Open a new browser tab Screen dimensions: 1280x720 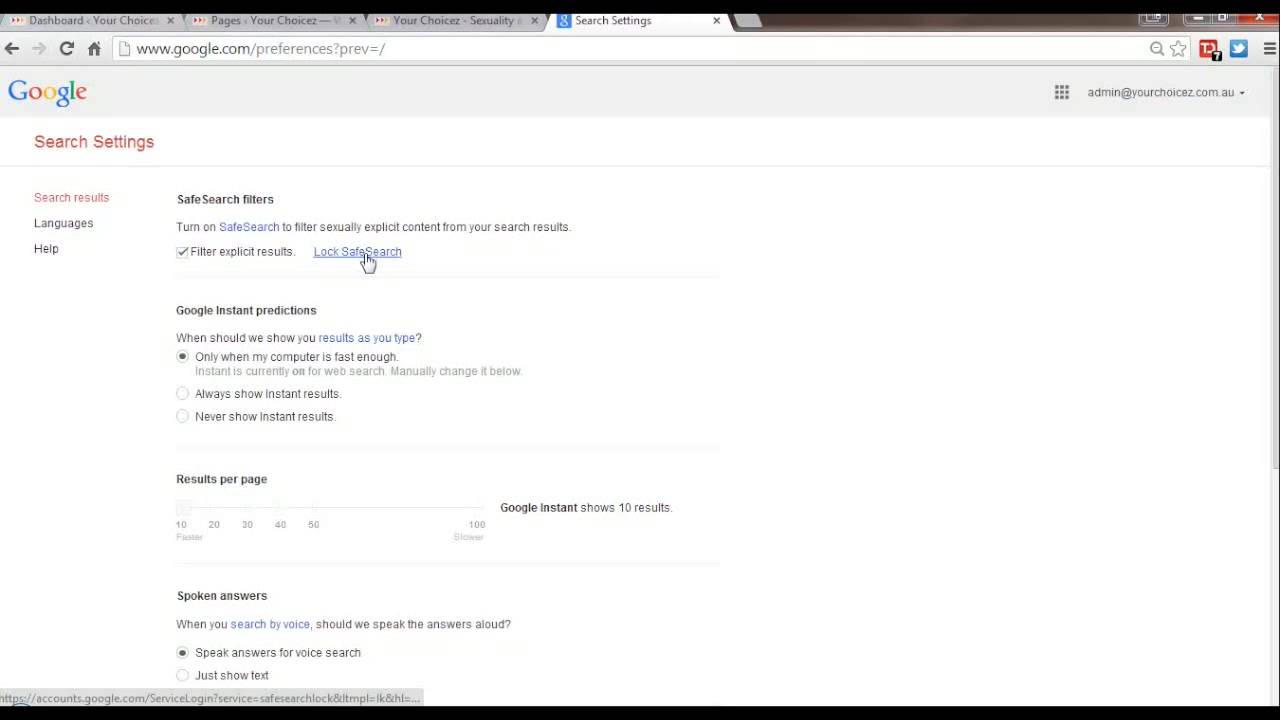[747, 20]
